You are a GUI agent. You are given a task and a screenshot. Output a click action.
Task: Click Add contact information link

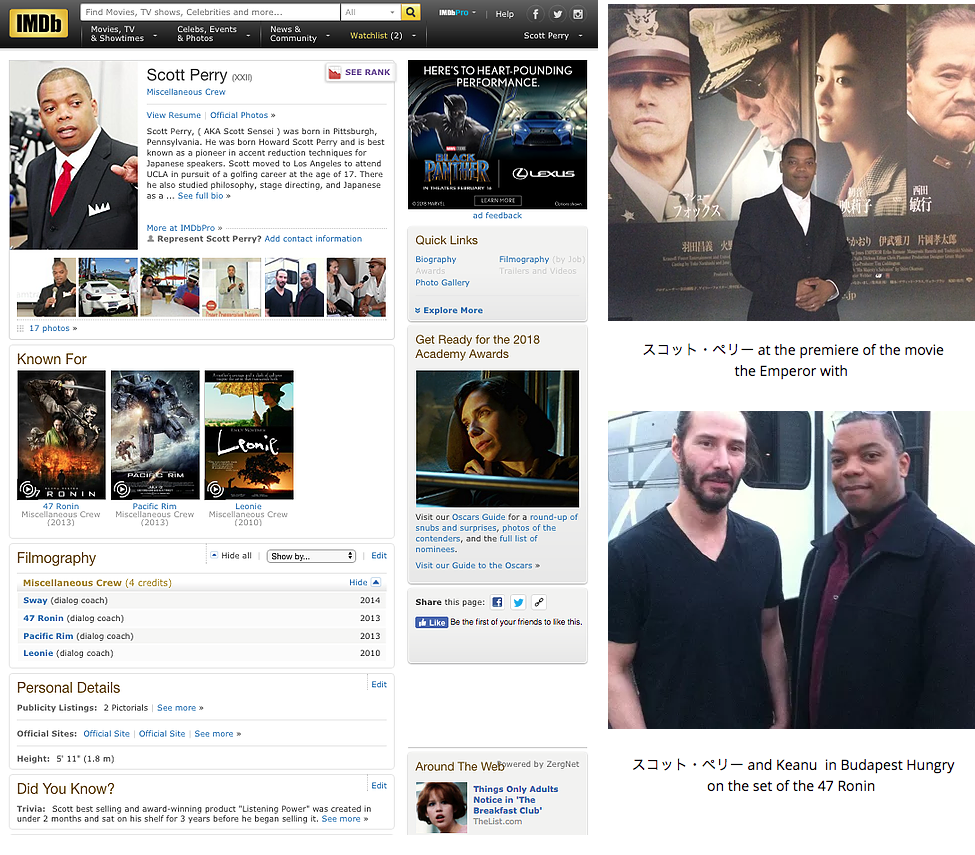pyautogui.click(x=313, y=239)
